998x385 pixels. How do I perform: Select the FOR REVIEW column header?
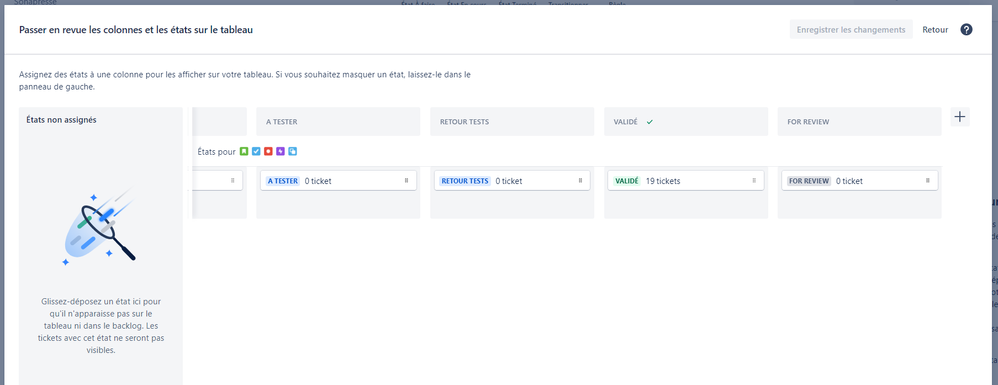pos(859,122)
